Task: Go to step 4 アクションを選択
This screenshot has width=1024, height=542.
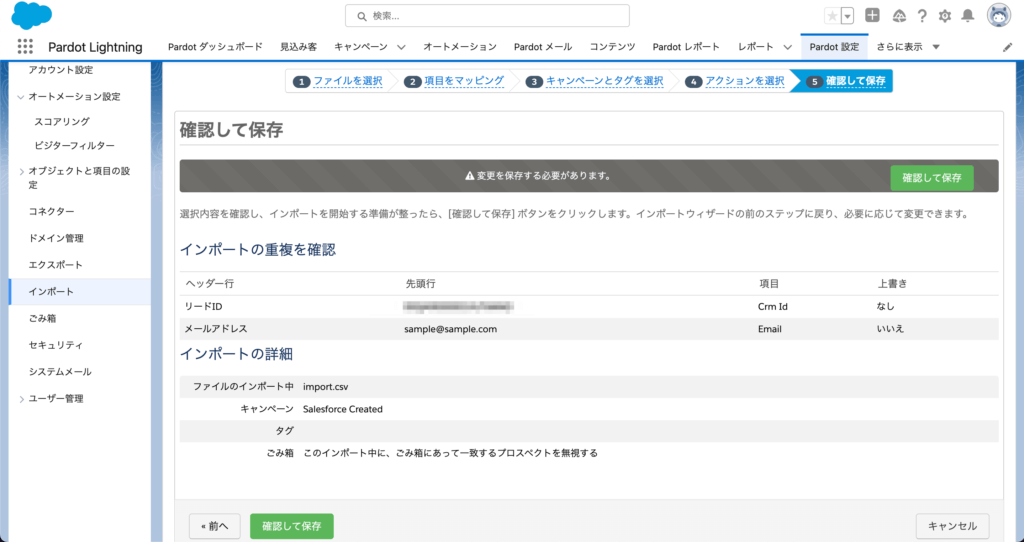Action: tap(744, 81)
